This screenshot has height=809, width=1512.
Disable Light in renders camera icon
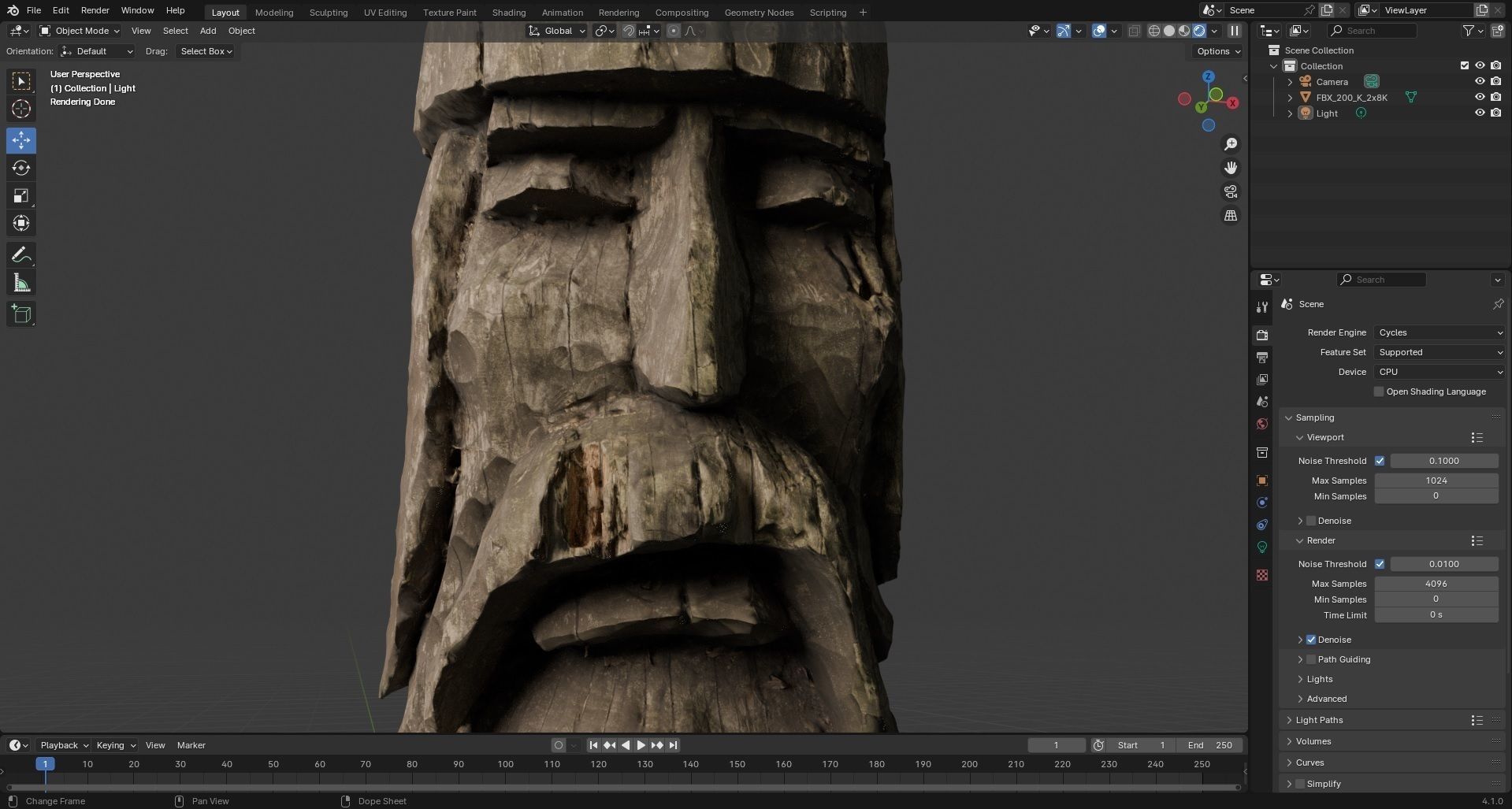click(x=1495, y=113)
